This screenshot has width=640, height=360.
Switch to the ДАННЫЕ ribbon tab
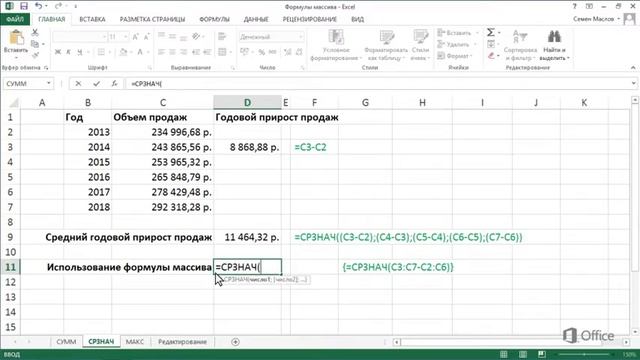[x=256, y=19]
